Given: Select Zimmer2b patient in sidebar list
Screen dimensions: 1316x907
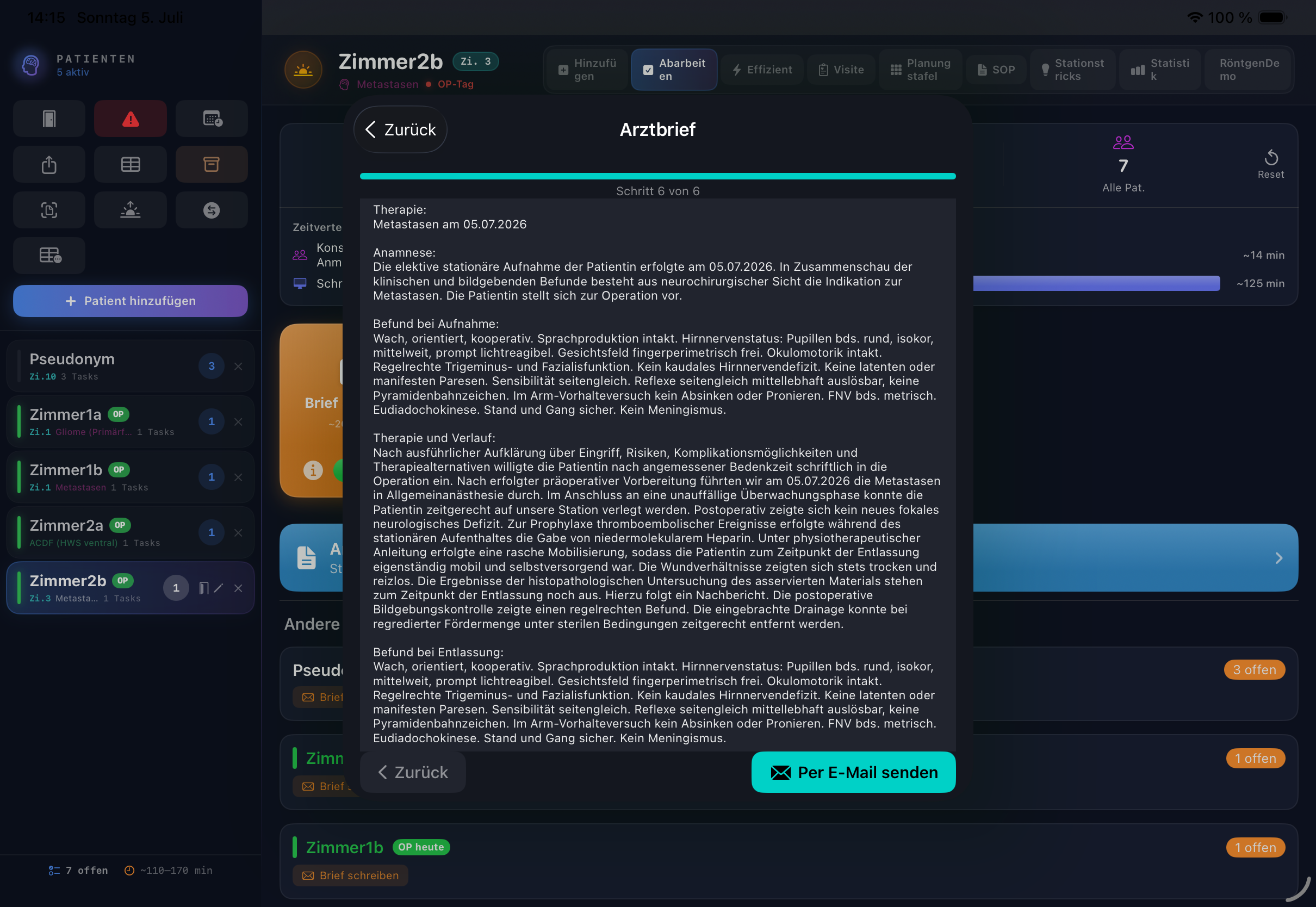Looking at the screenshot, I should point(130,588).
